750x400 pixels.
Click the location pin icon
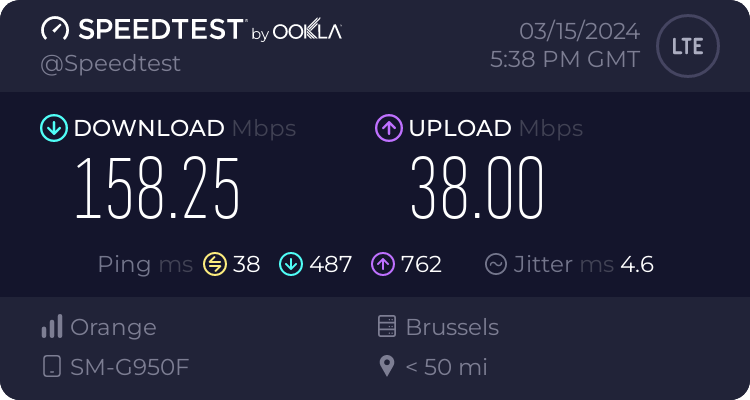coord(387,366)
